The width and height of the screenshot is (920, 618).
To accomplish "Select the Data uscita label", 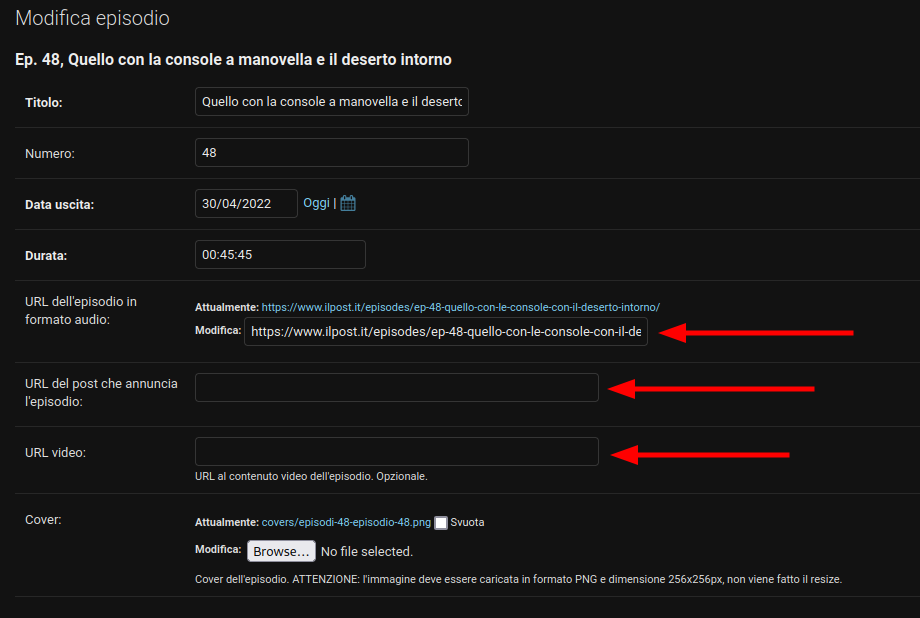I will click(59, 205).
